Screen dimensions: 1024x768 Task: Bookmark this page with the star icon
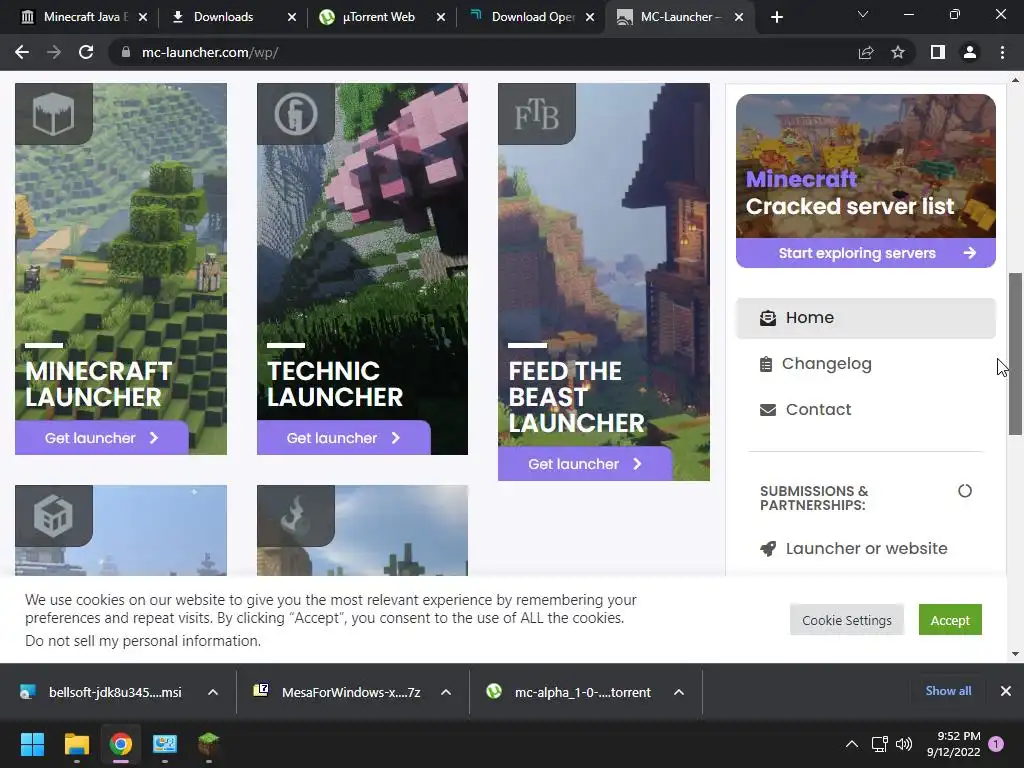coord(898,52)
